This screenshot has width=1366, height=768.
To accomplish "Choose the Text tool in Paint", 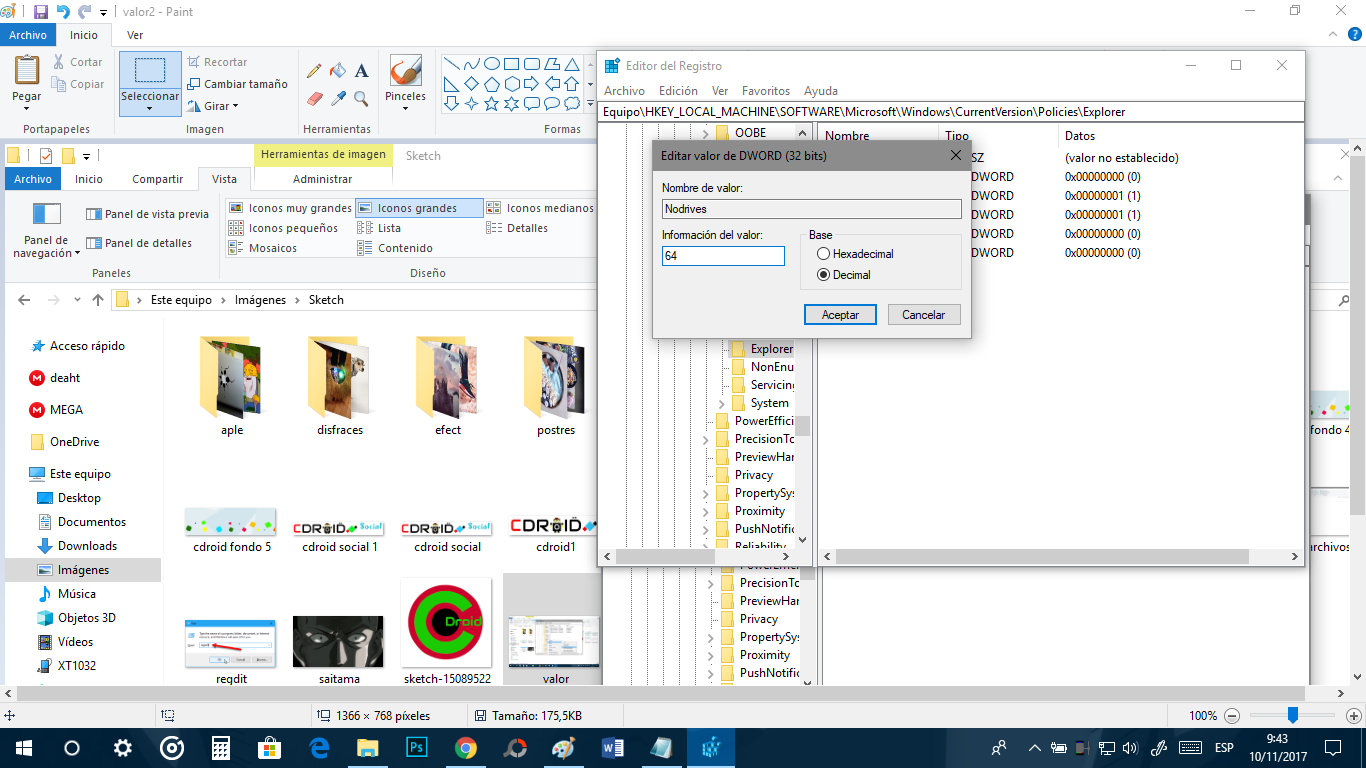I will [361, 71].
